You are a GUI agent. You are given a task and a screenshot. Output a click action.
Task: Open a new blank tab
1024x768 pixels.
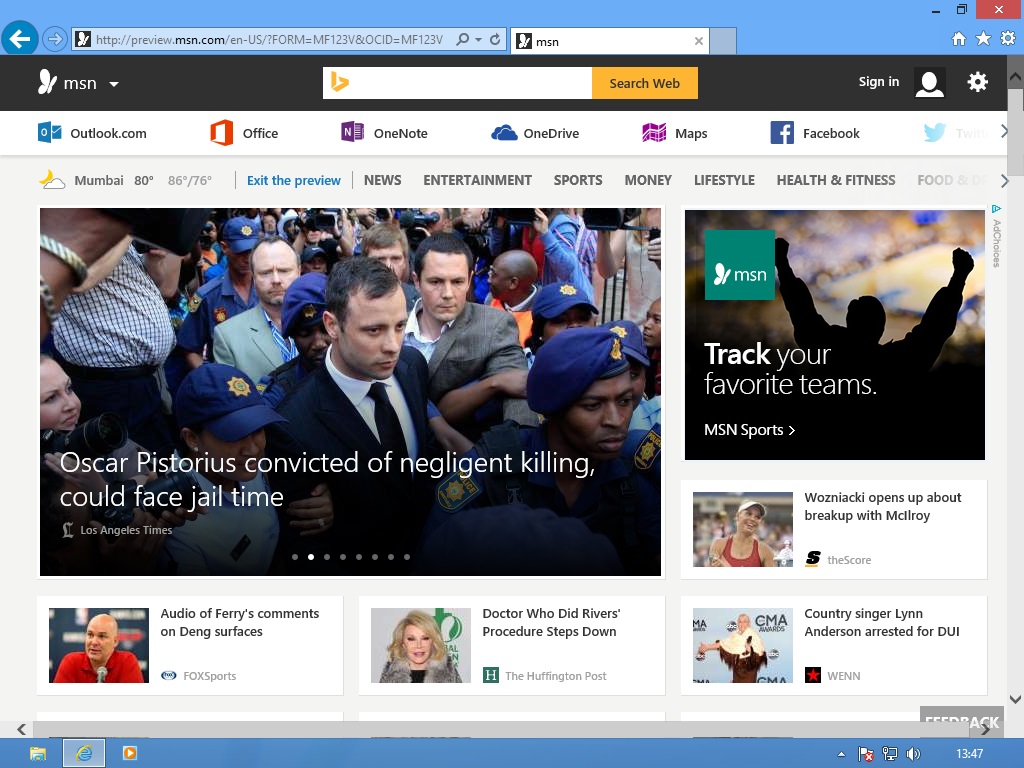(723, 41)
